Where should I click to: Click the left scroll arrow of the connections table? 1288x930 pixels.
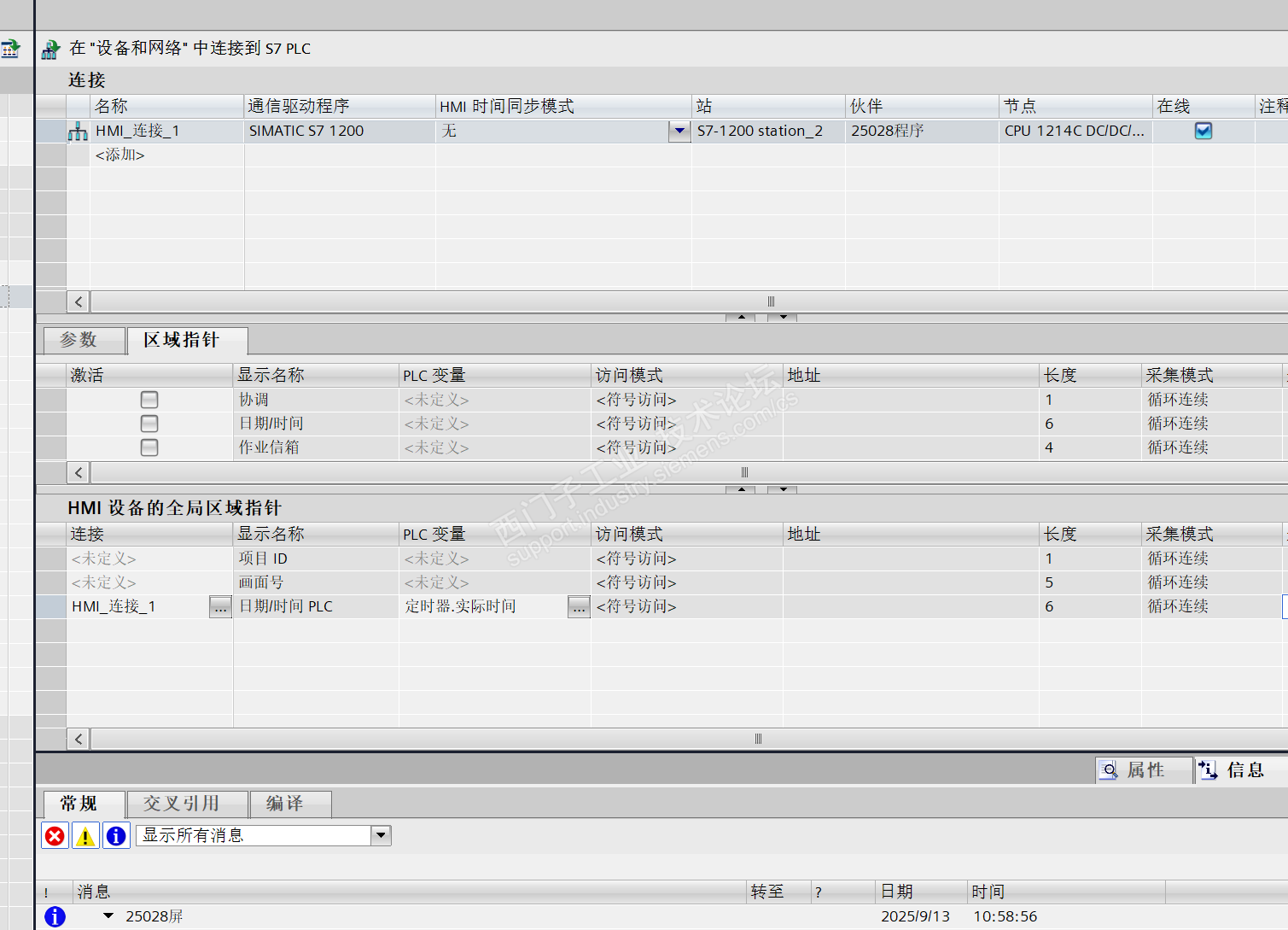pos(79,301)
